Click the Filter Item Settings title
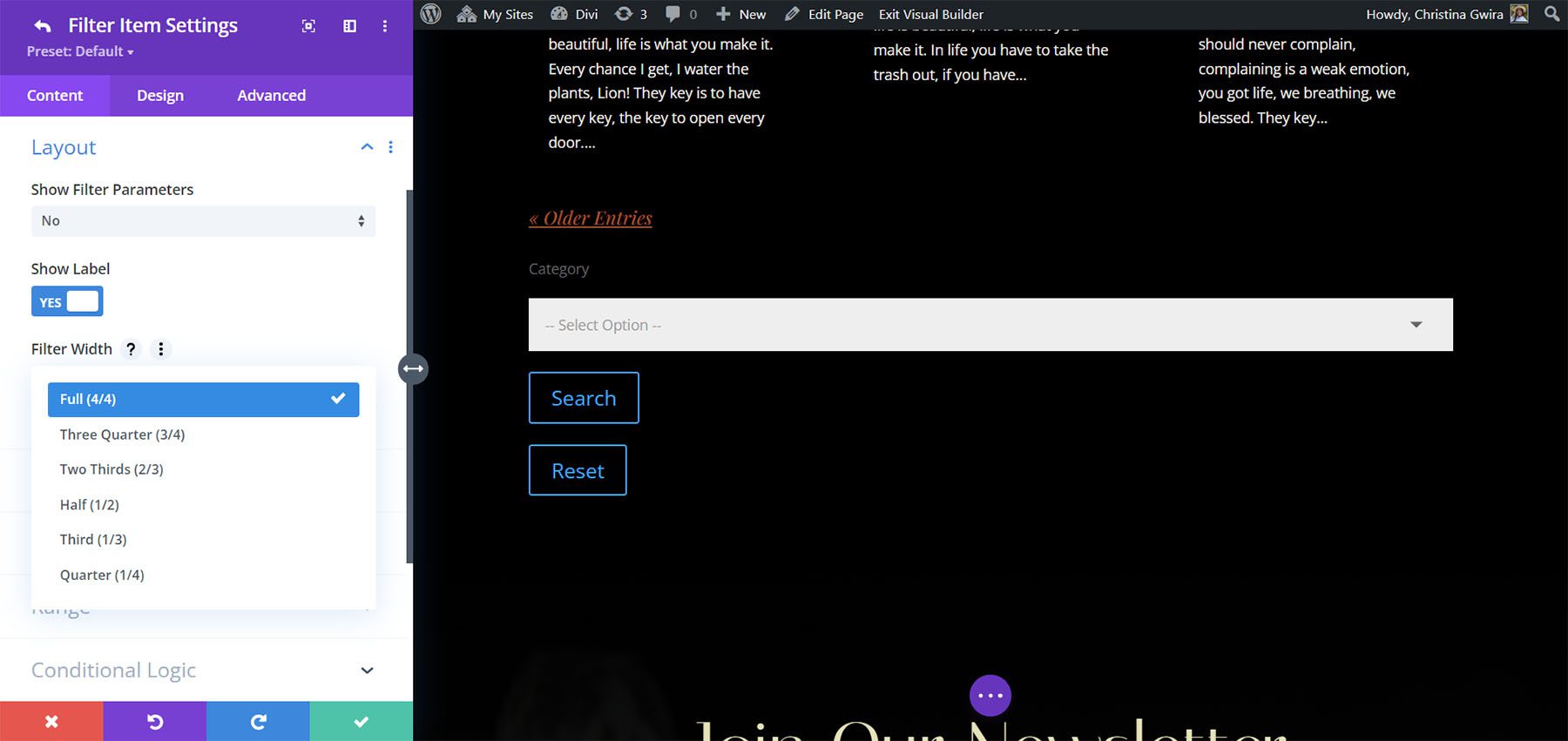1568x741 pixels. 152,26
